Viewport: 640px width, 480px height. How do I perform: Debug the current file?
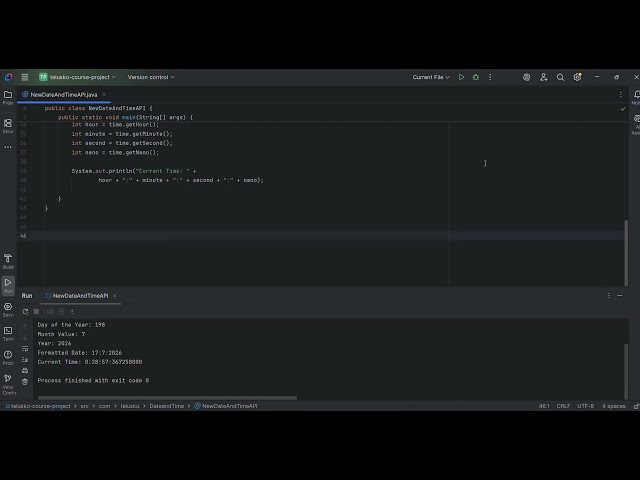tap(476, 77)
